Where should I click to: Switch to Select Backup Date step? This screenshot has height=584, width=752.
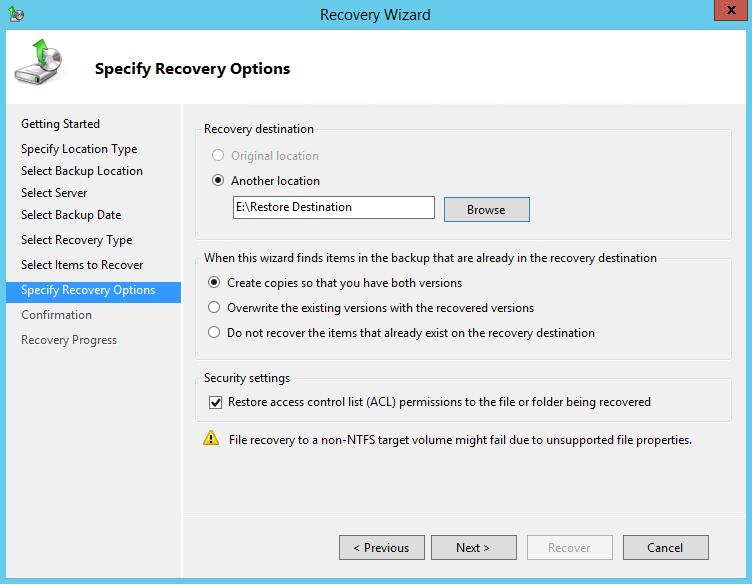tap(71, 215)
